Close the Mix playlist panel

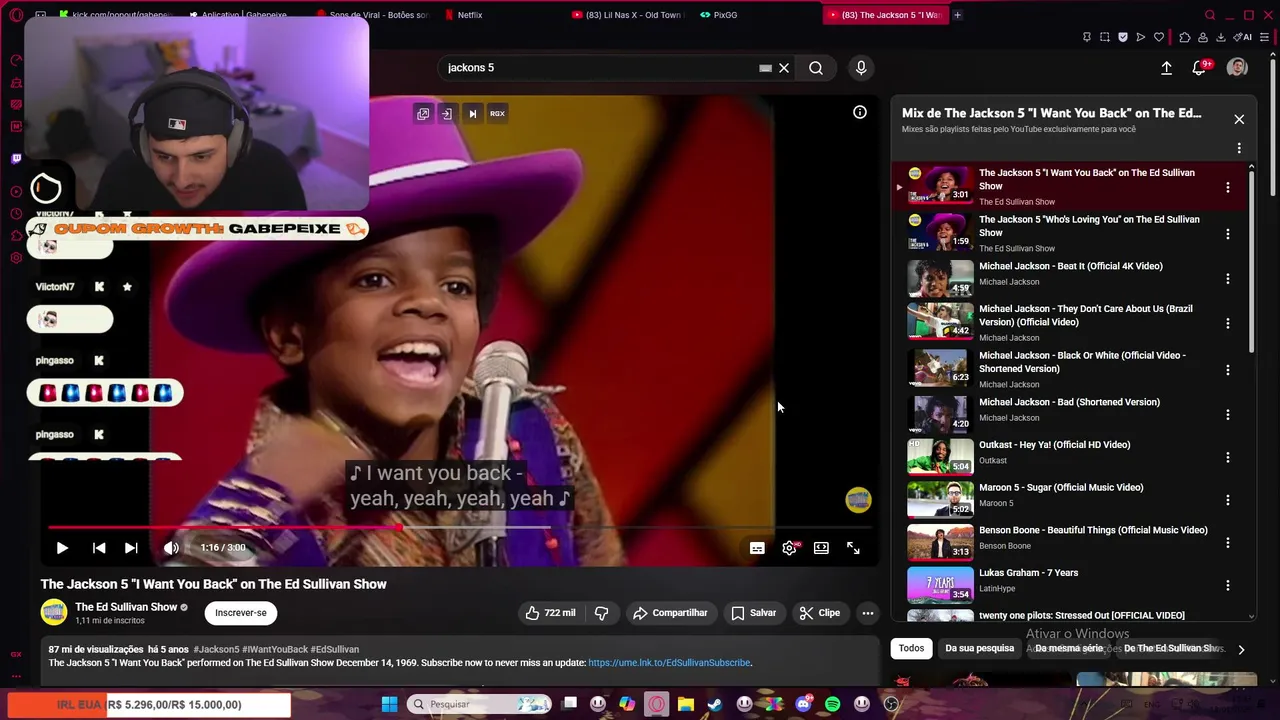tap(1239, 119)
